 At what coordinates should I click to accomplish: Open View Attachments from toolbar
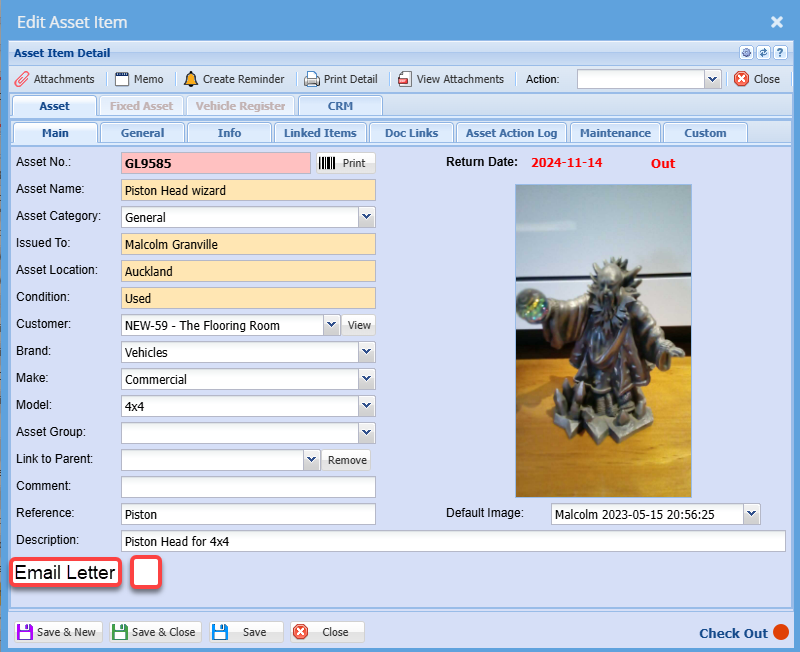pyautogui.click(x=404, y=79)
